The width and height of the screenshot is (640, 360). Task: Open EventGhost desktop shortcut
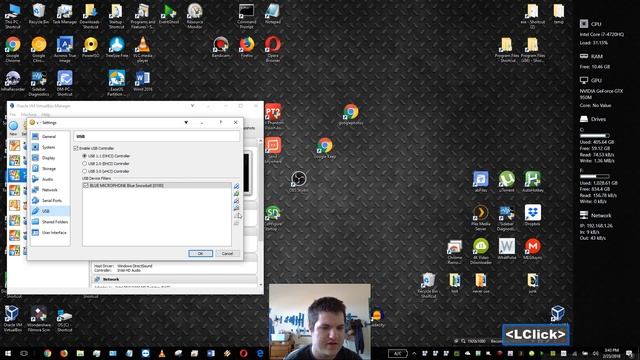169,14
